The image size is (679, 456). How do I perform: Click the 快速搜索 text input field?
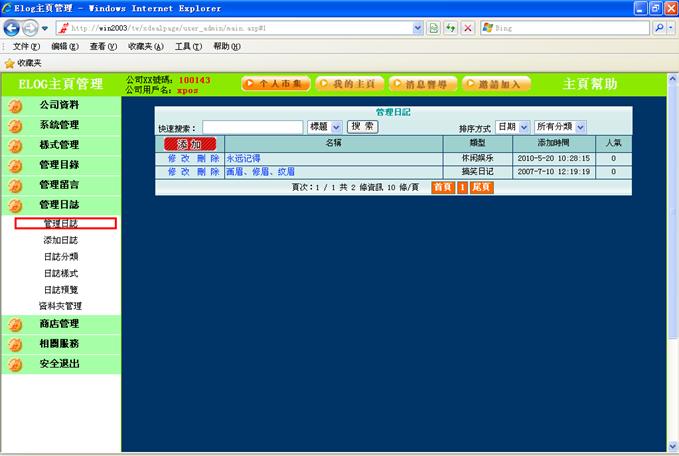click(x=252, y=127)
